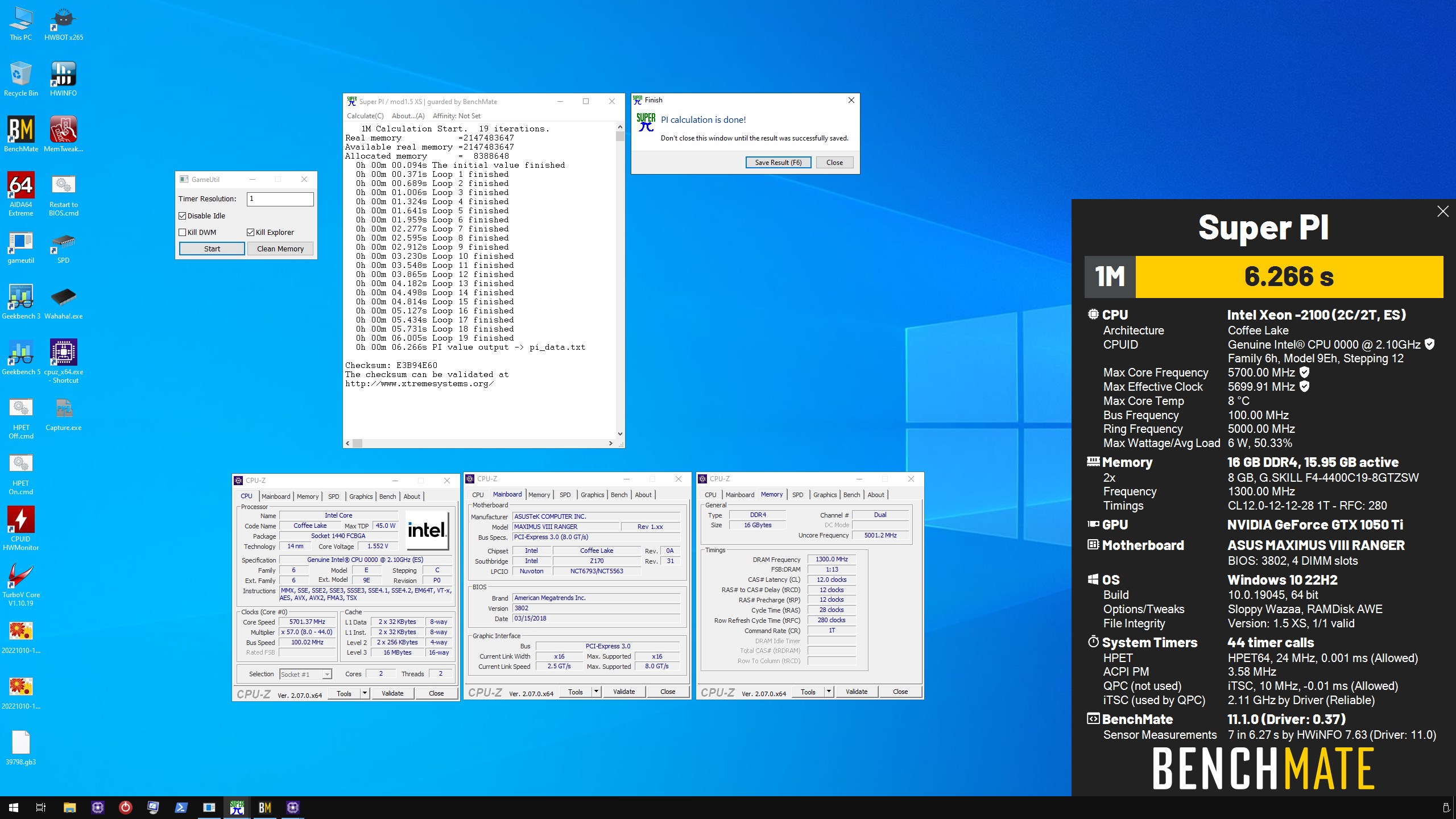Launch the BenchMate desktop shortcut
This screenshot has height=819, width=1456.
tap(21, 135)
